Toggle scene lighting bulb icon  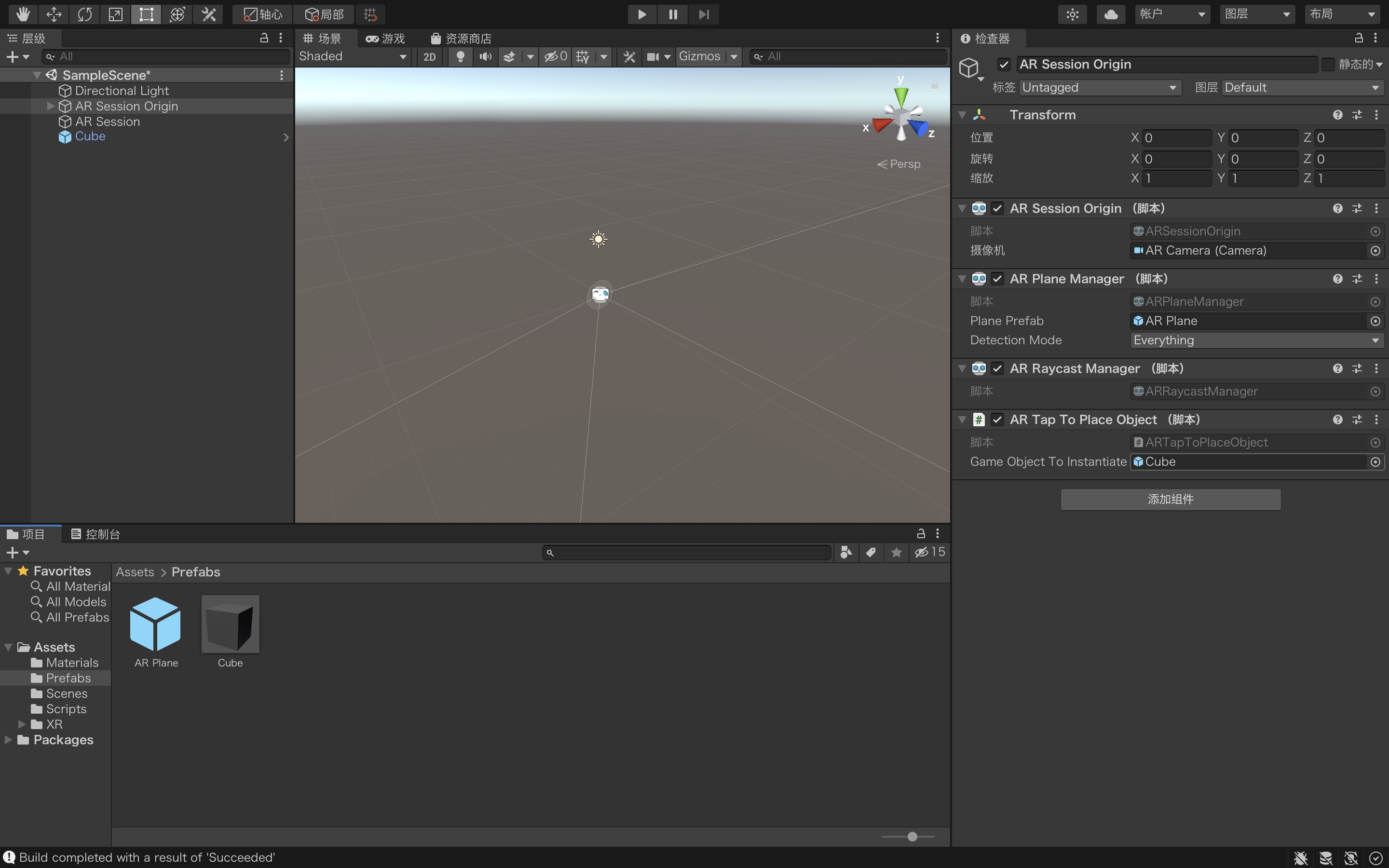pos(460,56)
